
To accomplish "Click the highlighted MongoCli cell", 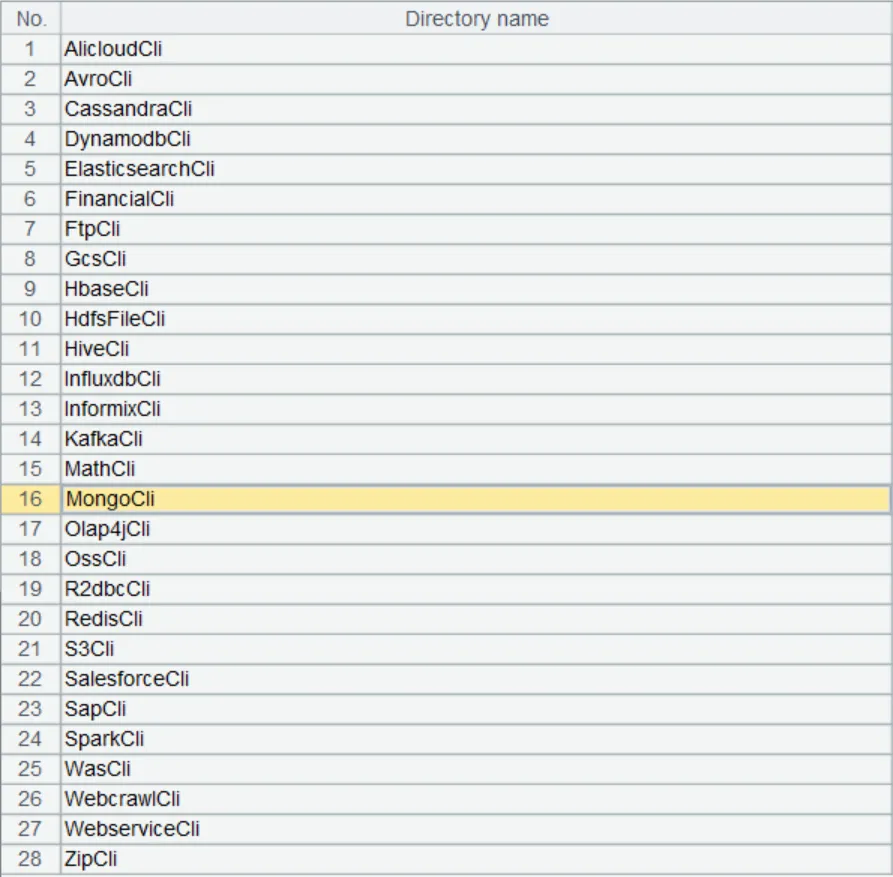I will 476,499.
